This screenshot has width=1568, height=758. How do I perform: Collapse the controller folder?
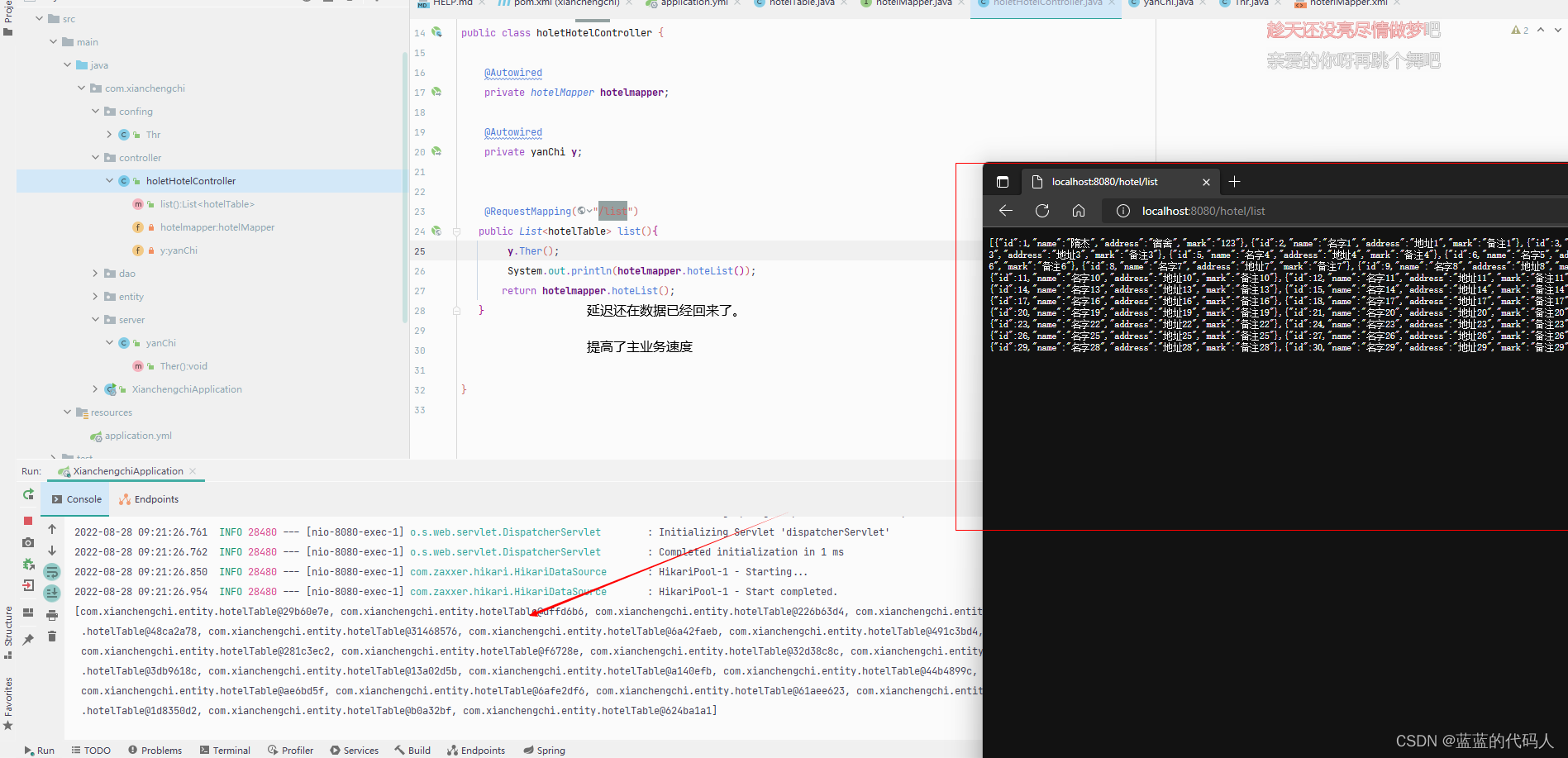tap(95, 157)
